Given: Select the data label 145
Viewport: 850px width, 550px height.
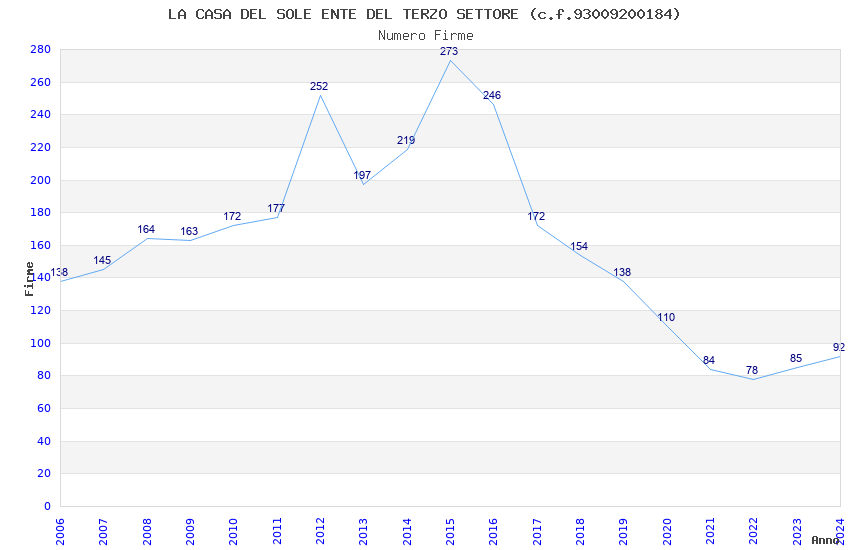Looking at the screenshot, I should tap(102, 261).
